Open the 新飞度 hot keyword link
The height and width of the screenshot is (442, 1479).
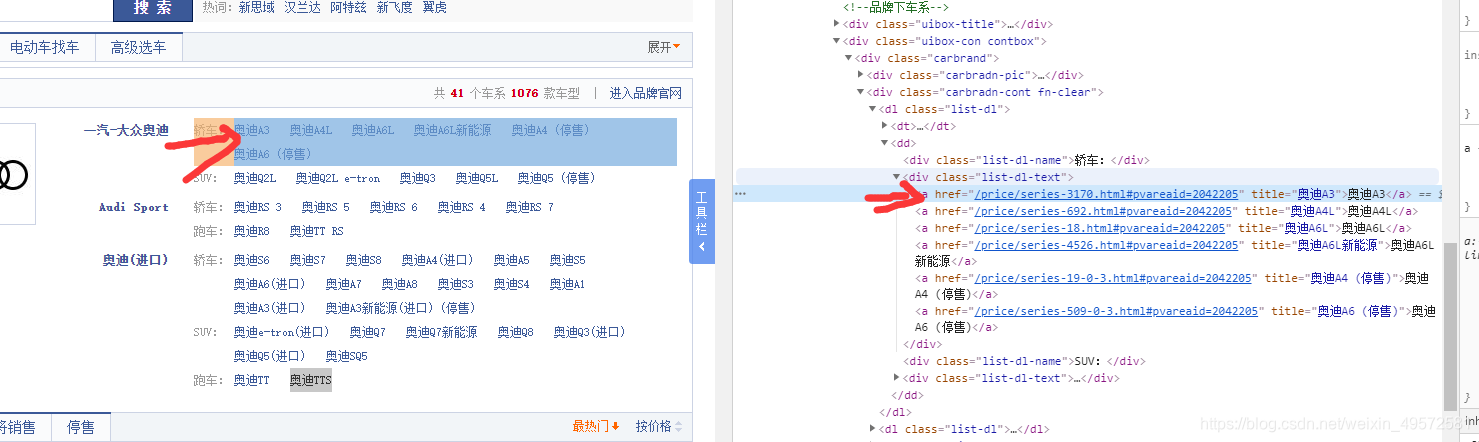393,7
